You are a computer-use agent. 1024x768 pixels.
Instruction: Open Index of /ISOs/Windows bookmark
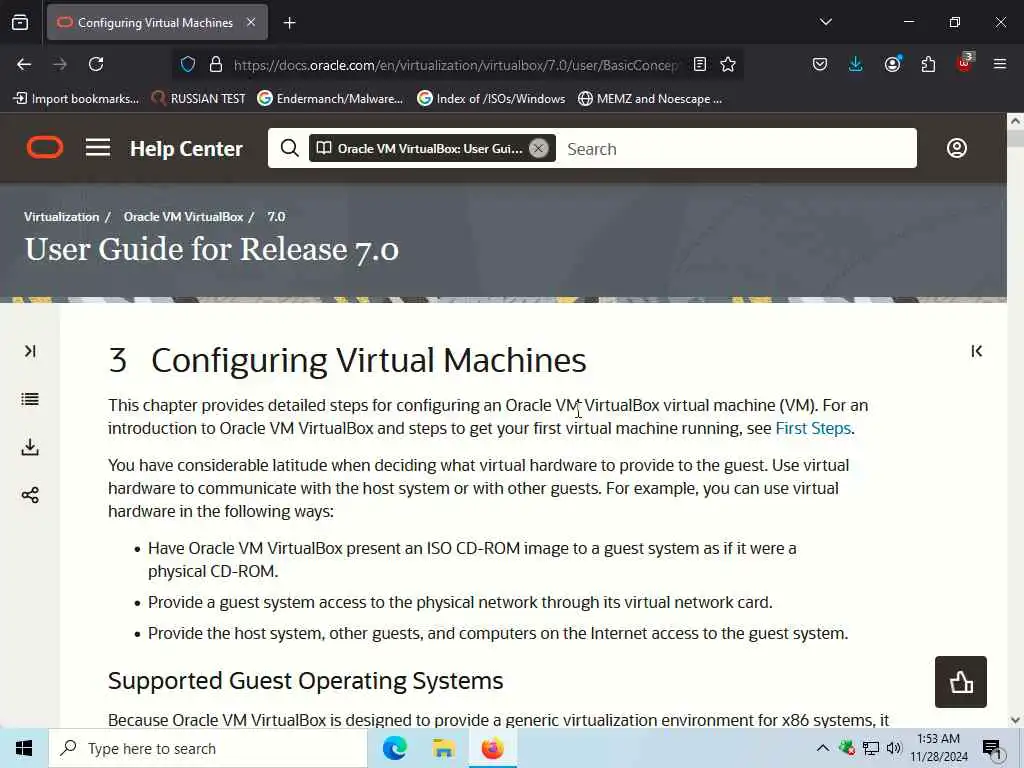491,99
